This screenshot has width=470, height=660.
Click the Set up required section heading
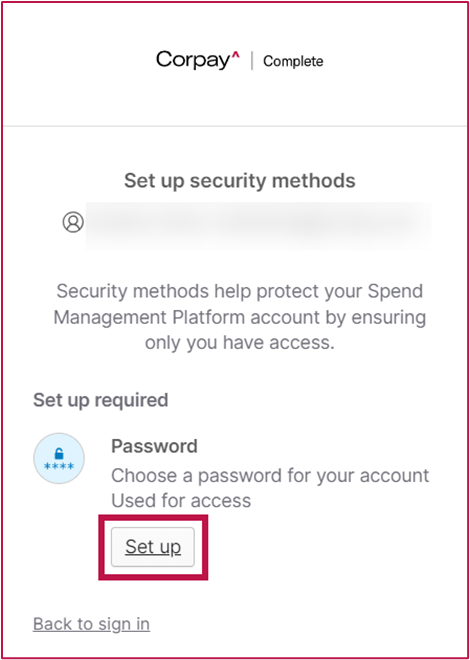pos(101,400)
